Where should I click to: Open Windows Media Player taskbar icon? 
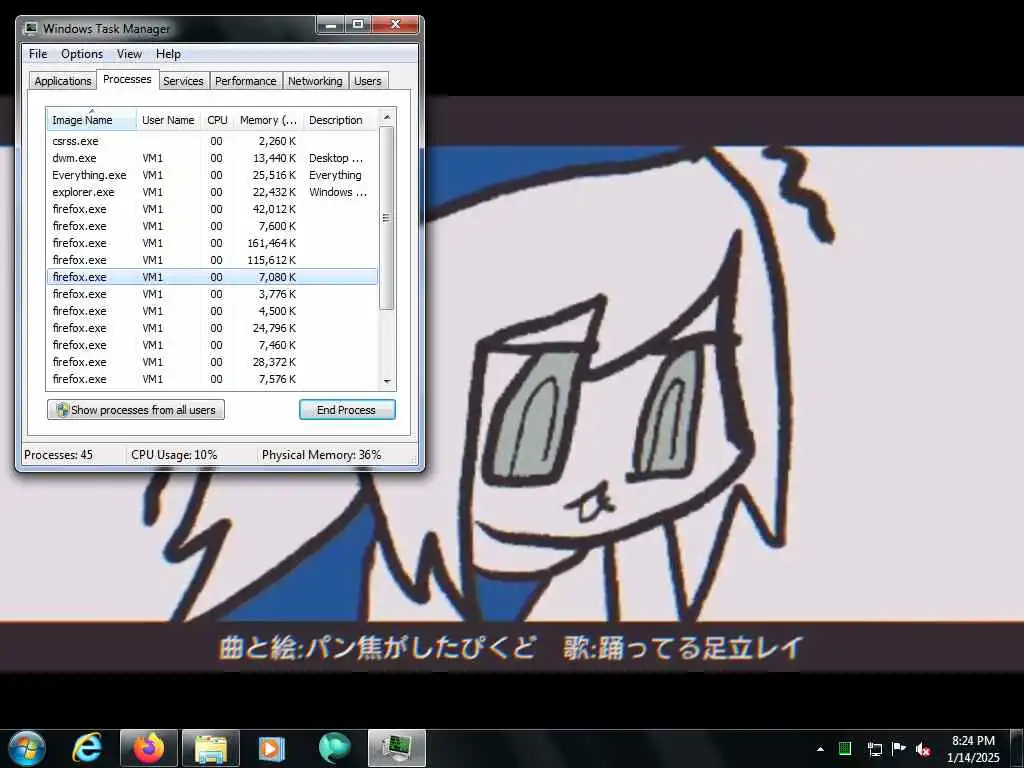(x=271, y=748)
